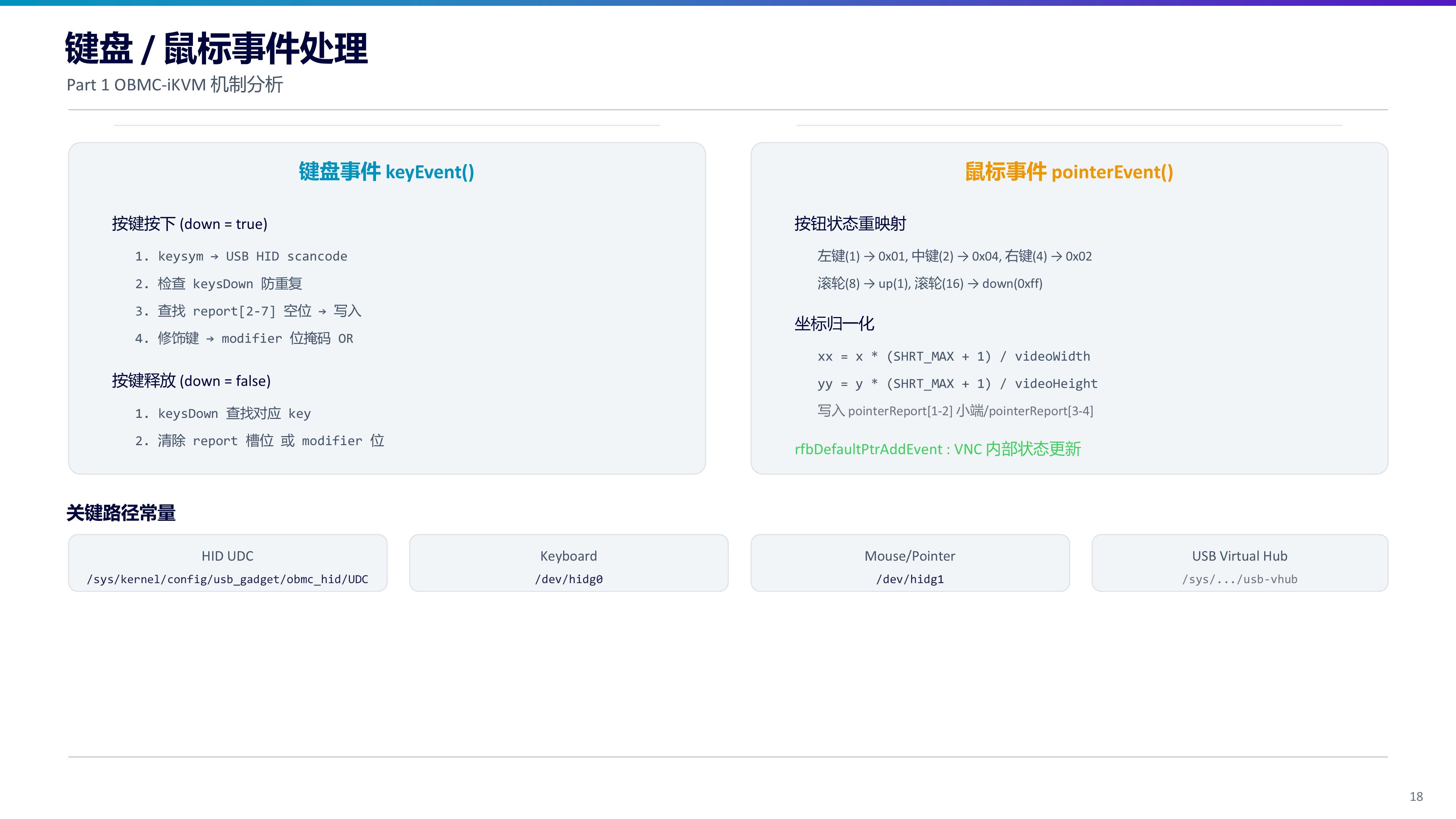Click the 键盘事件 keyEvent() heading

pos(387,172)
